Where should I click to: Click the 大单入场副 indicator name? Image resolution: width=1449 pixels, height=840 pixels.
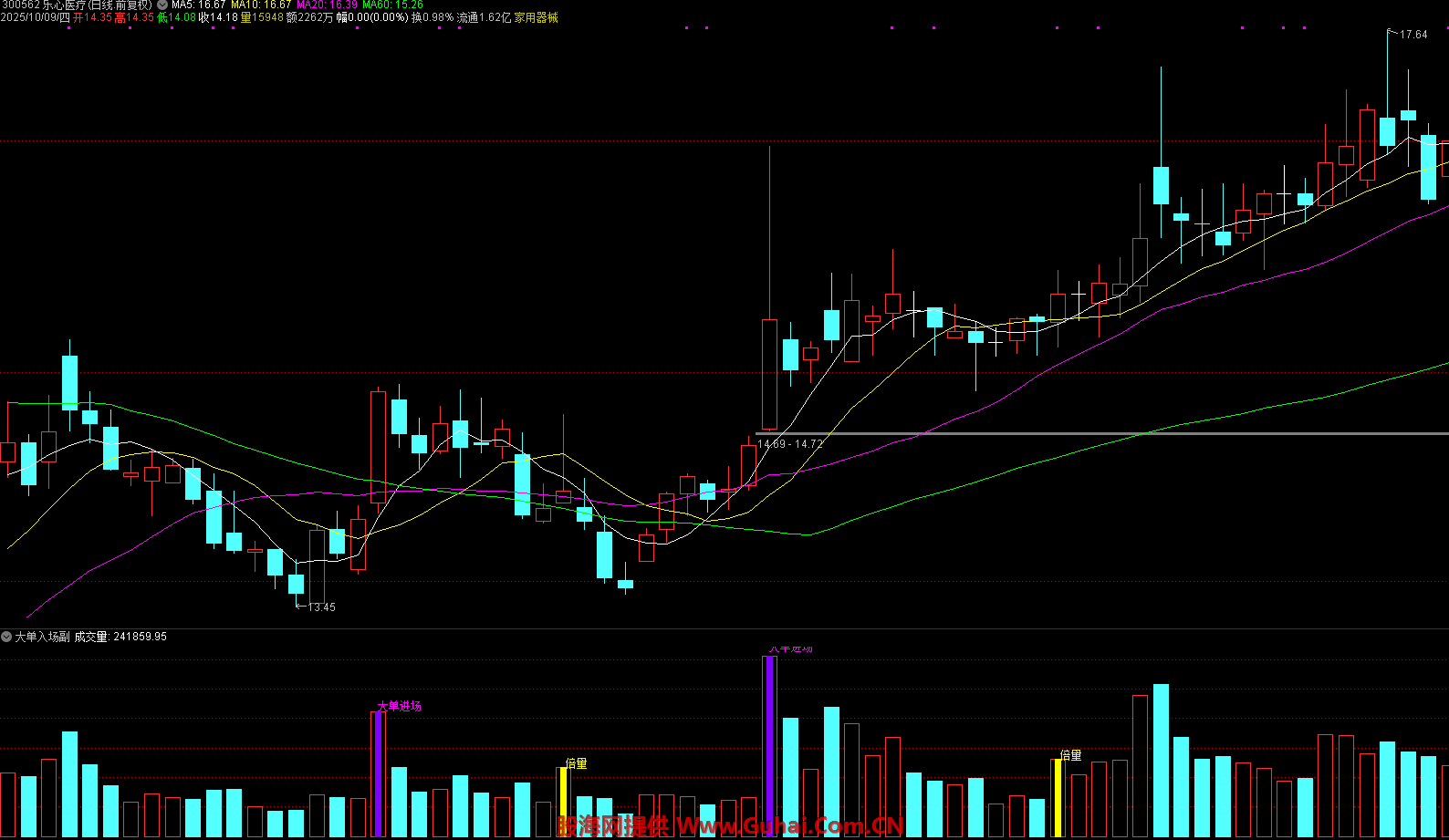42,637
